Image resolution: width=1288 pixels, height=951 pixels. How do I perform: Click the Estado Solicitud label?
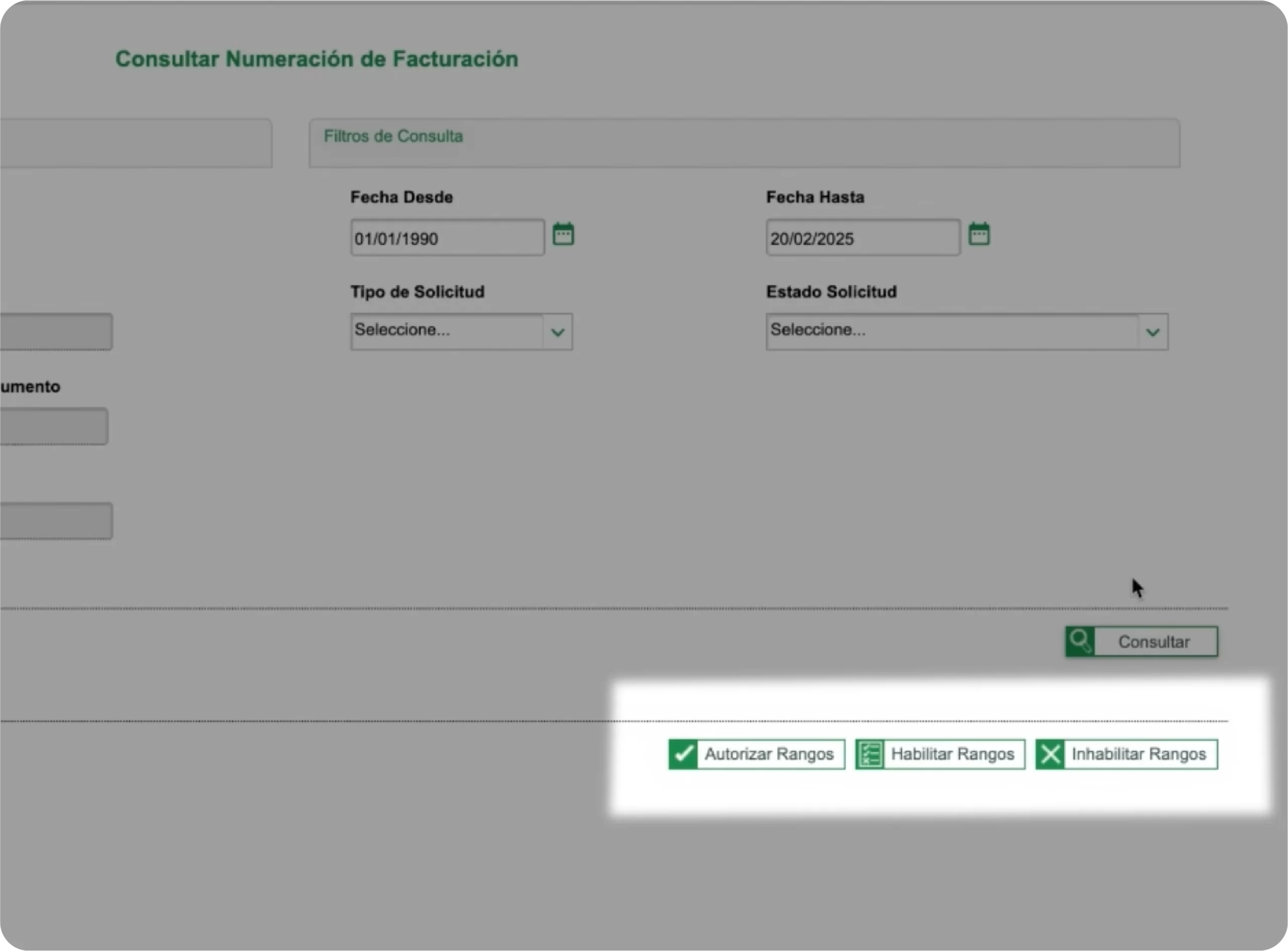(831, 292)
